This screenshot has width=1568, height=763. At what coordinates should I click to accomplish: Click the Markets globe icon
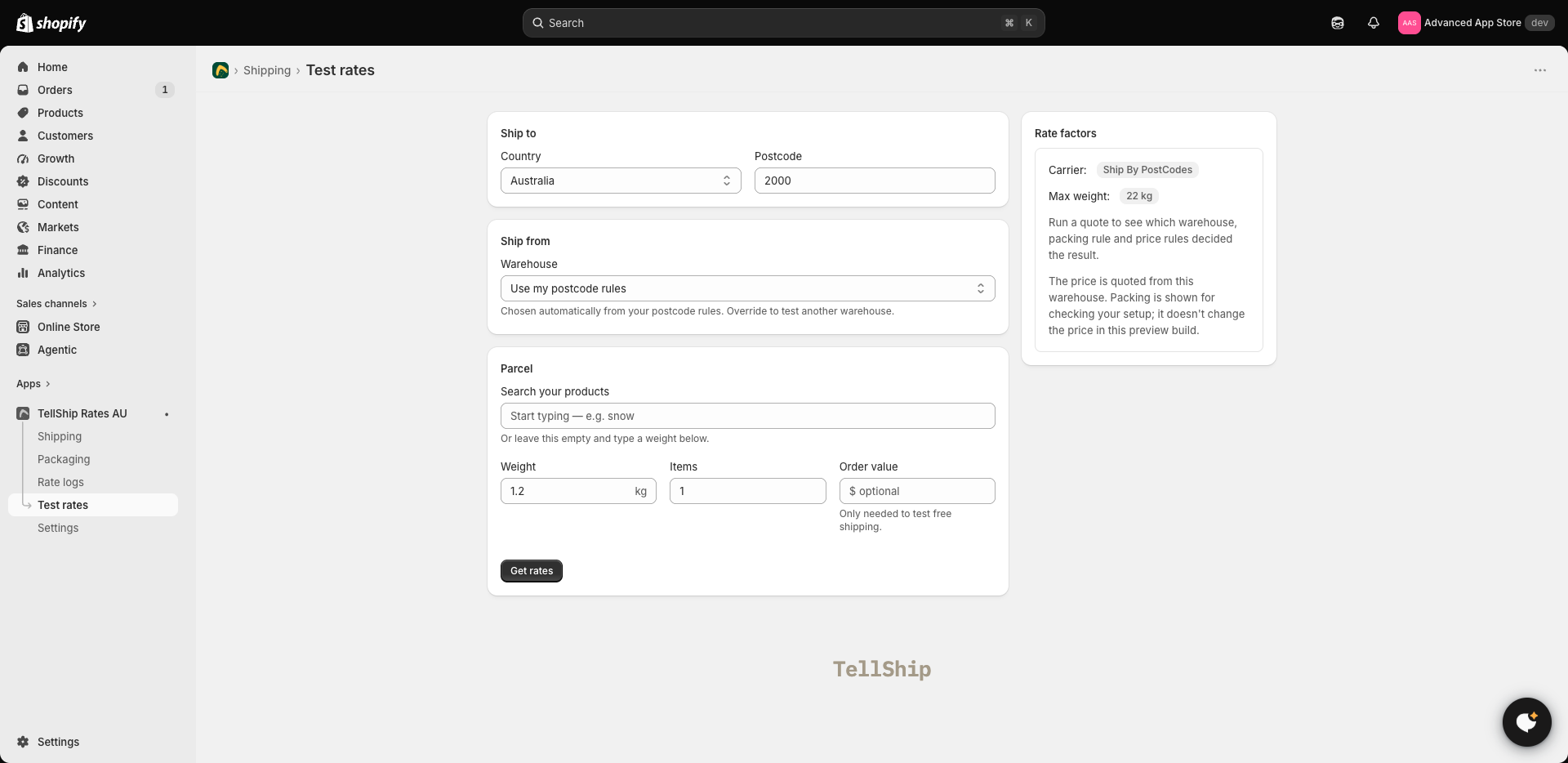(23, 227)
